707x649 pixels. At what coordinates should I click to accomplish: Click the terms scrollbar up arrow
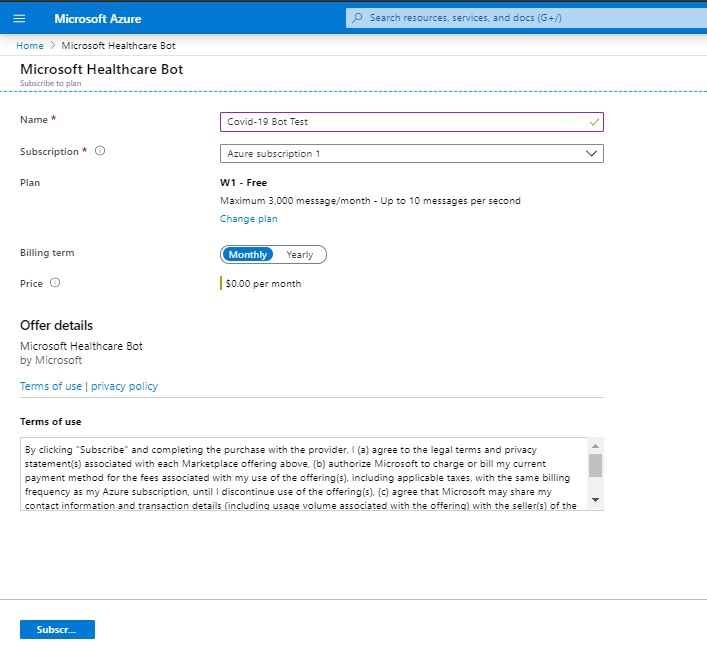595,446
